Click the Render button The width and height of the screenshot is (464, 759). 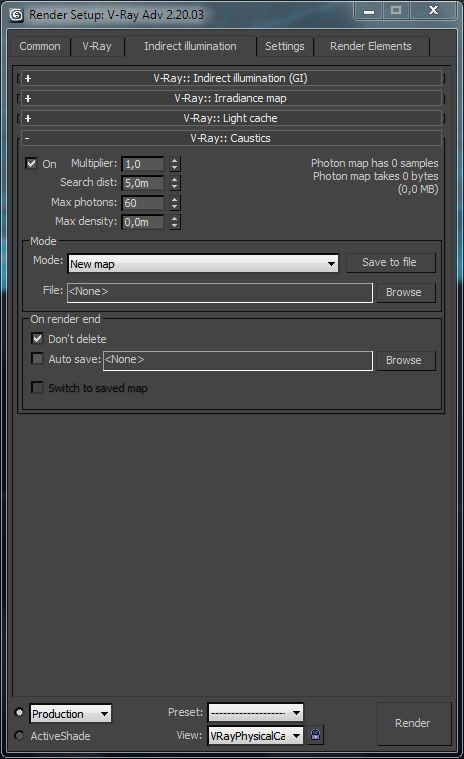pos(414,723)
